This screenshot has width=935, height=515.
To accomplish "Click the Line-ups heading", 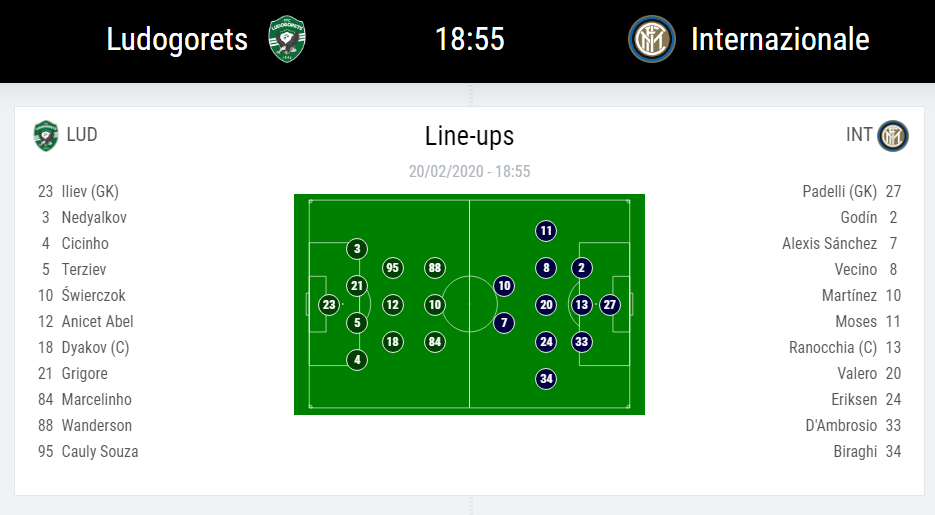I will pos(469,135).
